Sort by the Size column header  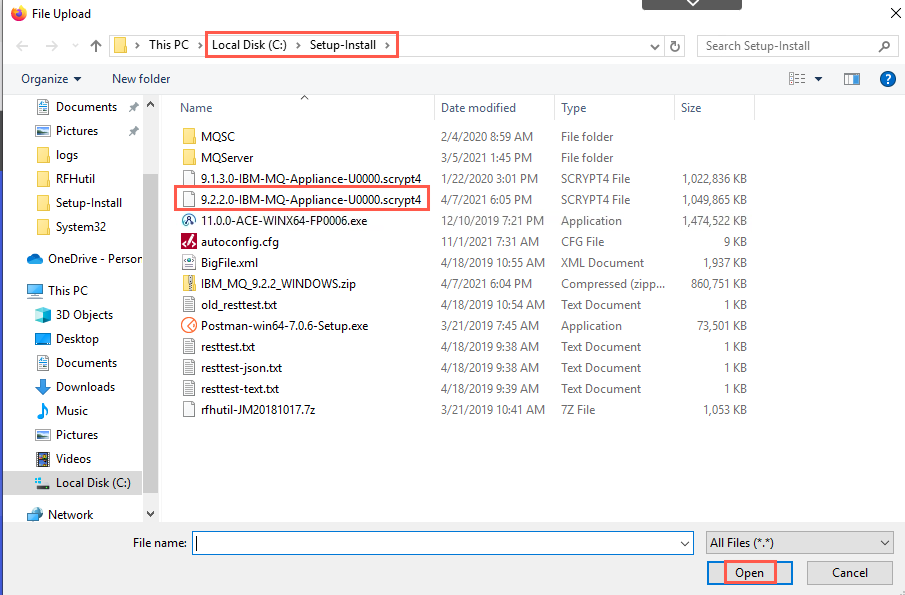pyautogui.click(x=690, y=108)
